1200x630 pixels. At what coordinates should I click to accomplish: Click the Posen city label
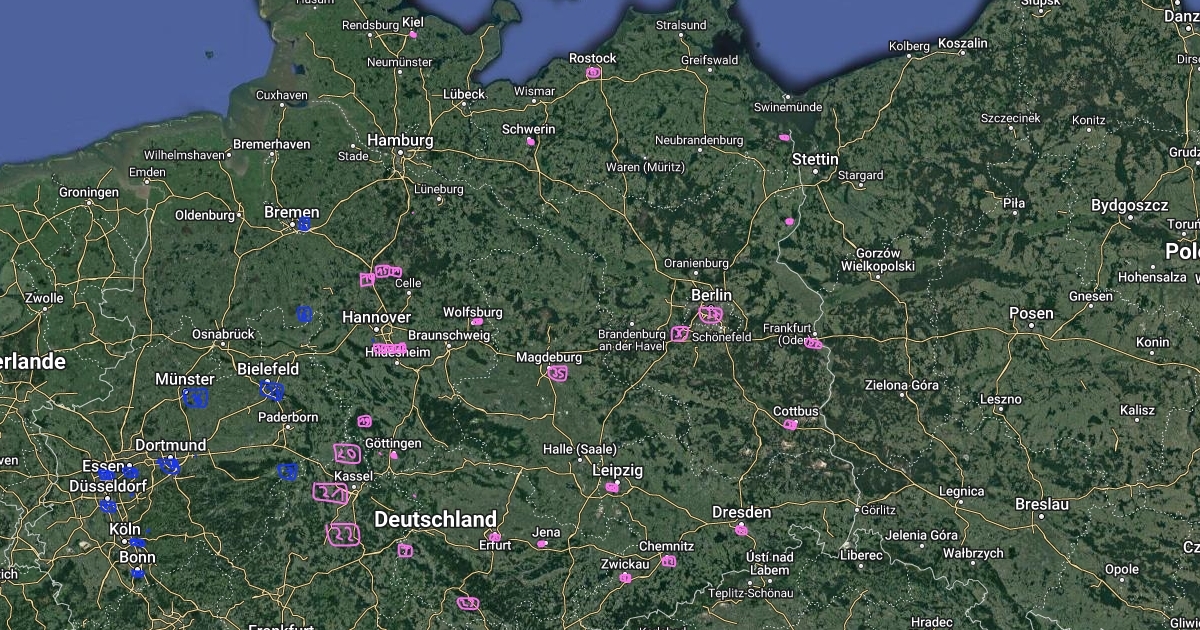1031,313
